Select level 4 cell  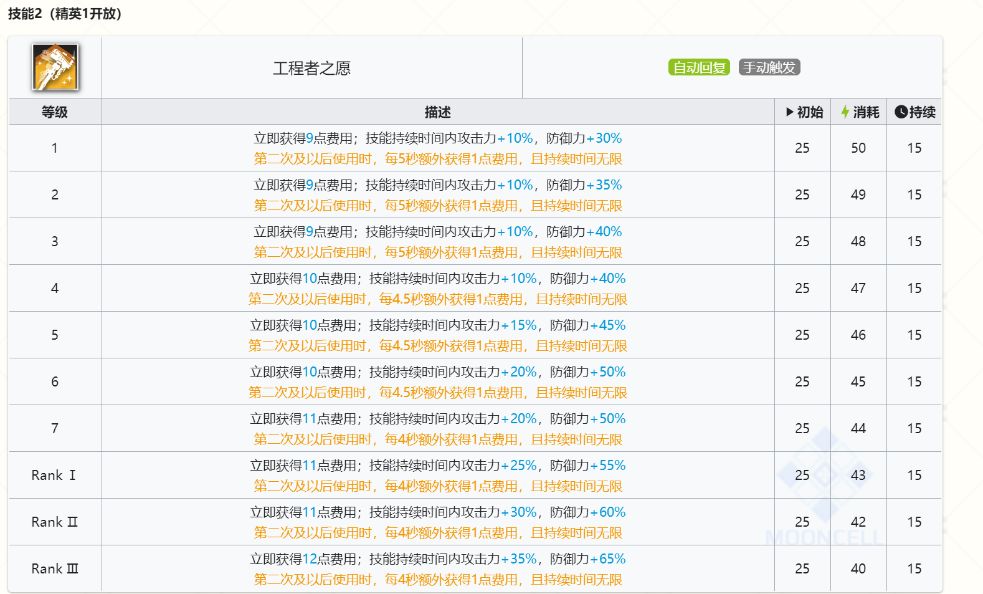tap(55, 288)
